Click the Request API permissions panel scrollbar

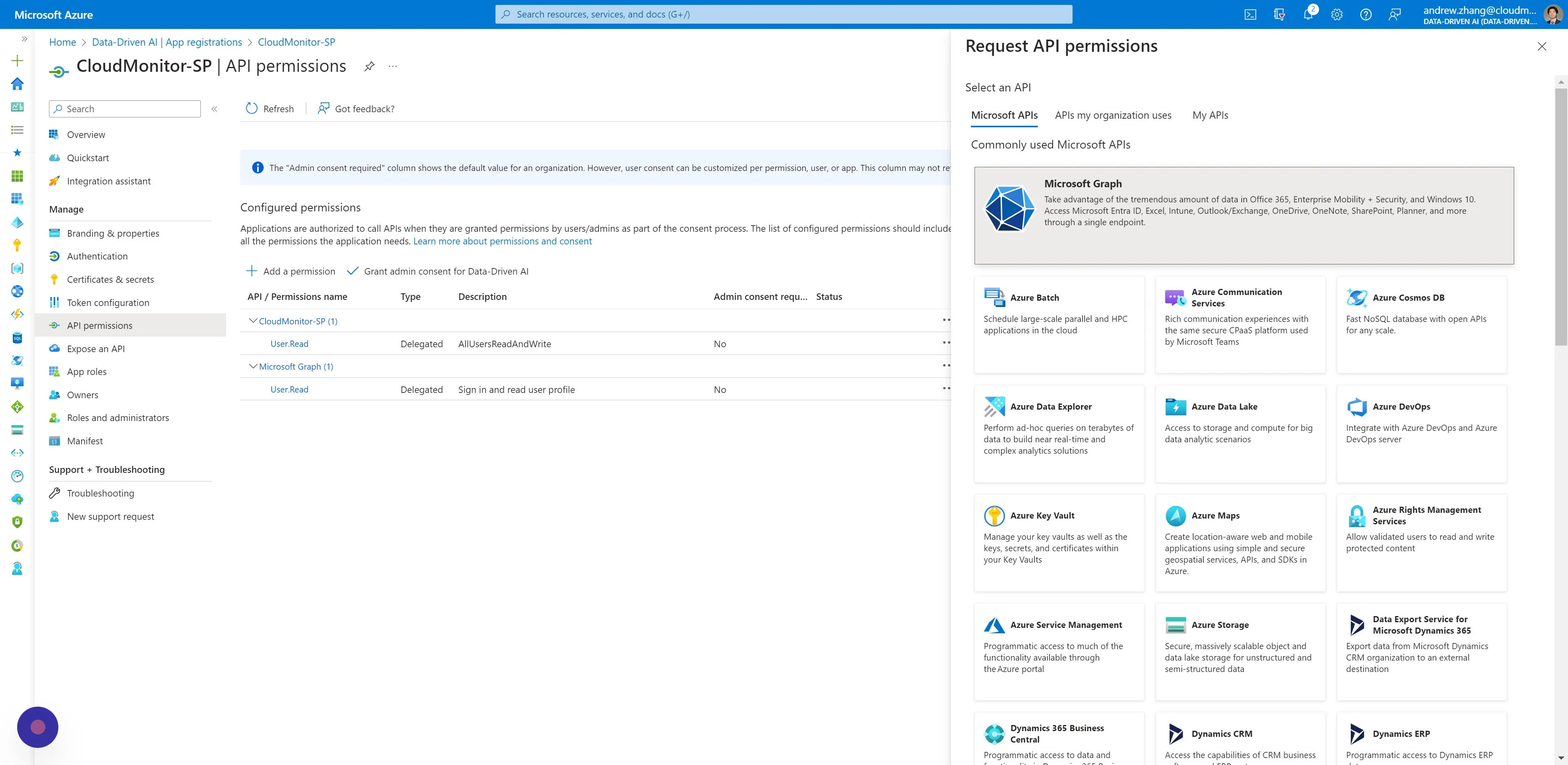(x=1561, y=217)
